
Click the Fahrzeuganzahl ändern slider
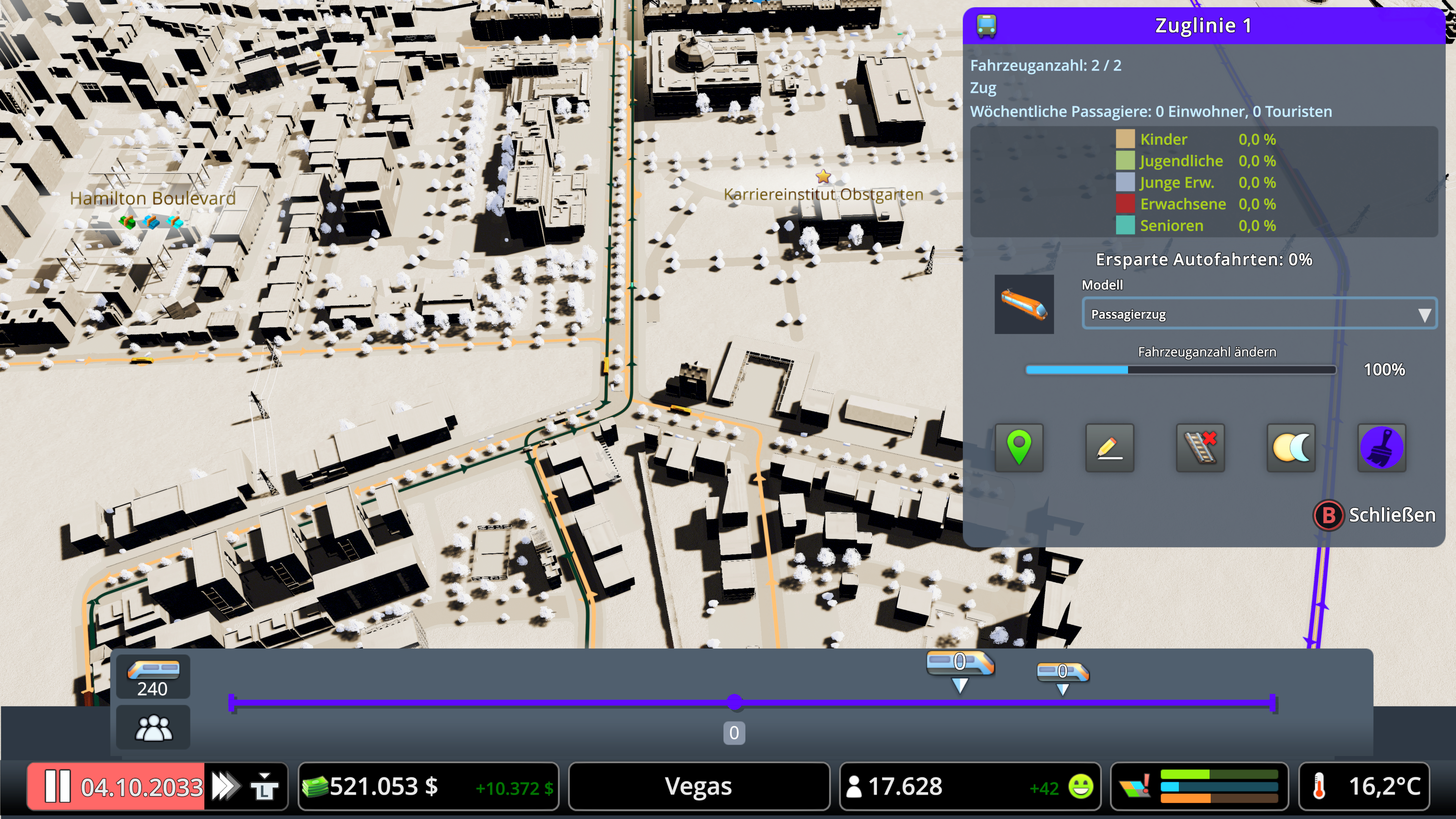[1181, 370]
